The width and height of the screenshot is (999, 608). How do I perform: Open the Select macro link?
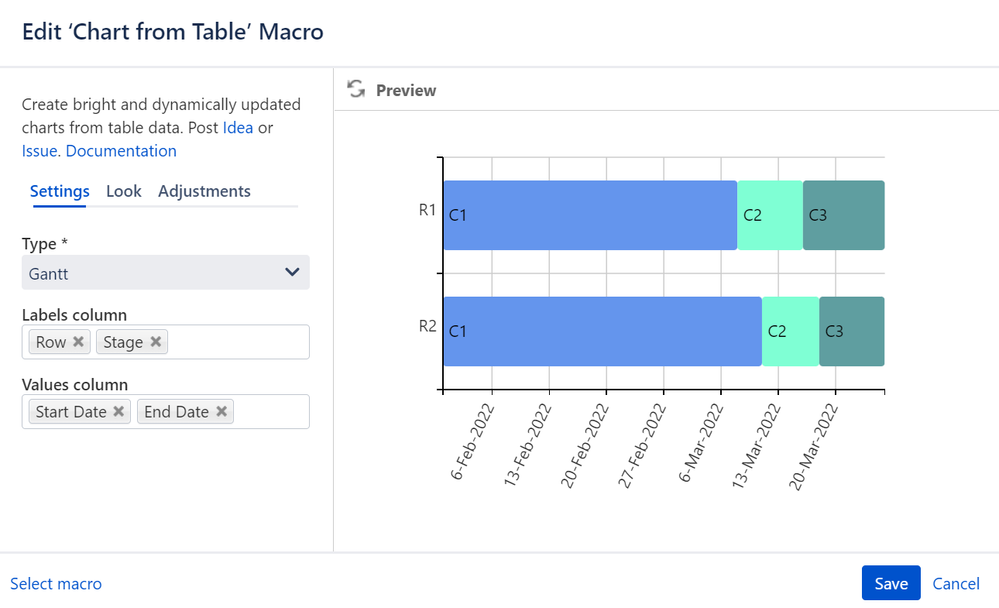tap(56, 584)
